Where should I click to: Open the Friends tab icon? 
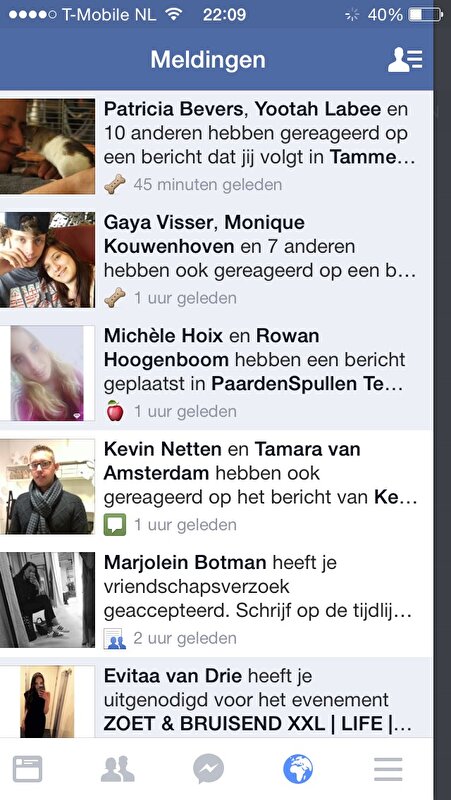point(118,769)
